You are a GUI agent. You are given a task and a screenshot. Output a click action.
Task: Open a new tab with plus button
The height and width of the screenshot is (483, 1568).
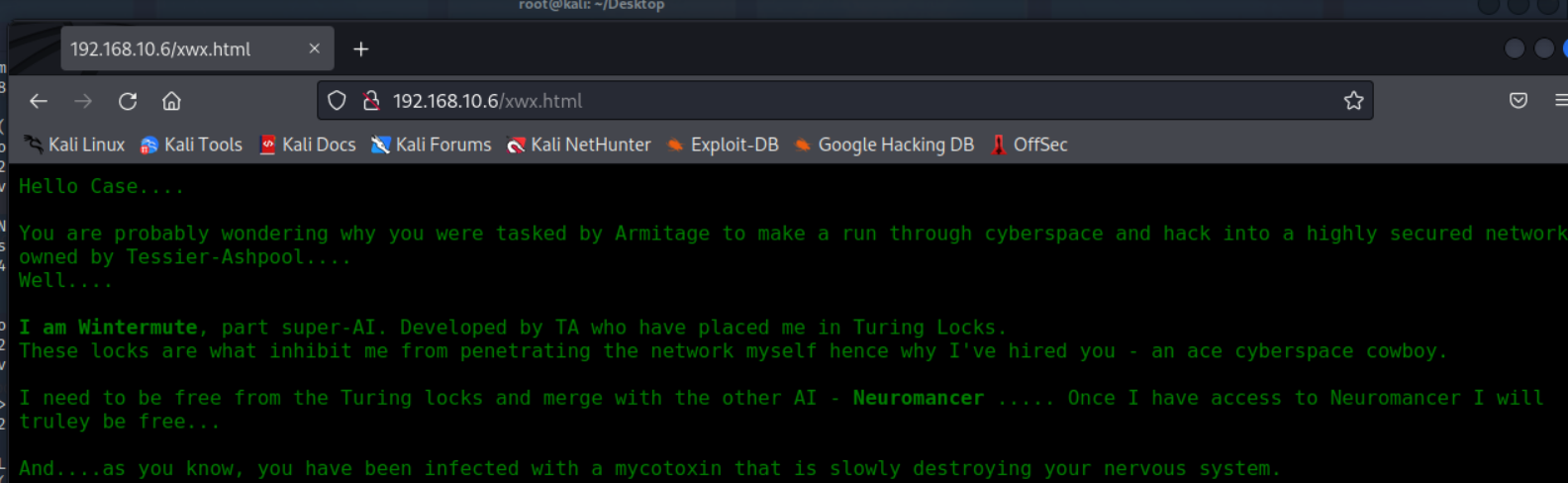tap(361, 49)
